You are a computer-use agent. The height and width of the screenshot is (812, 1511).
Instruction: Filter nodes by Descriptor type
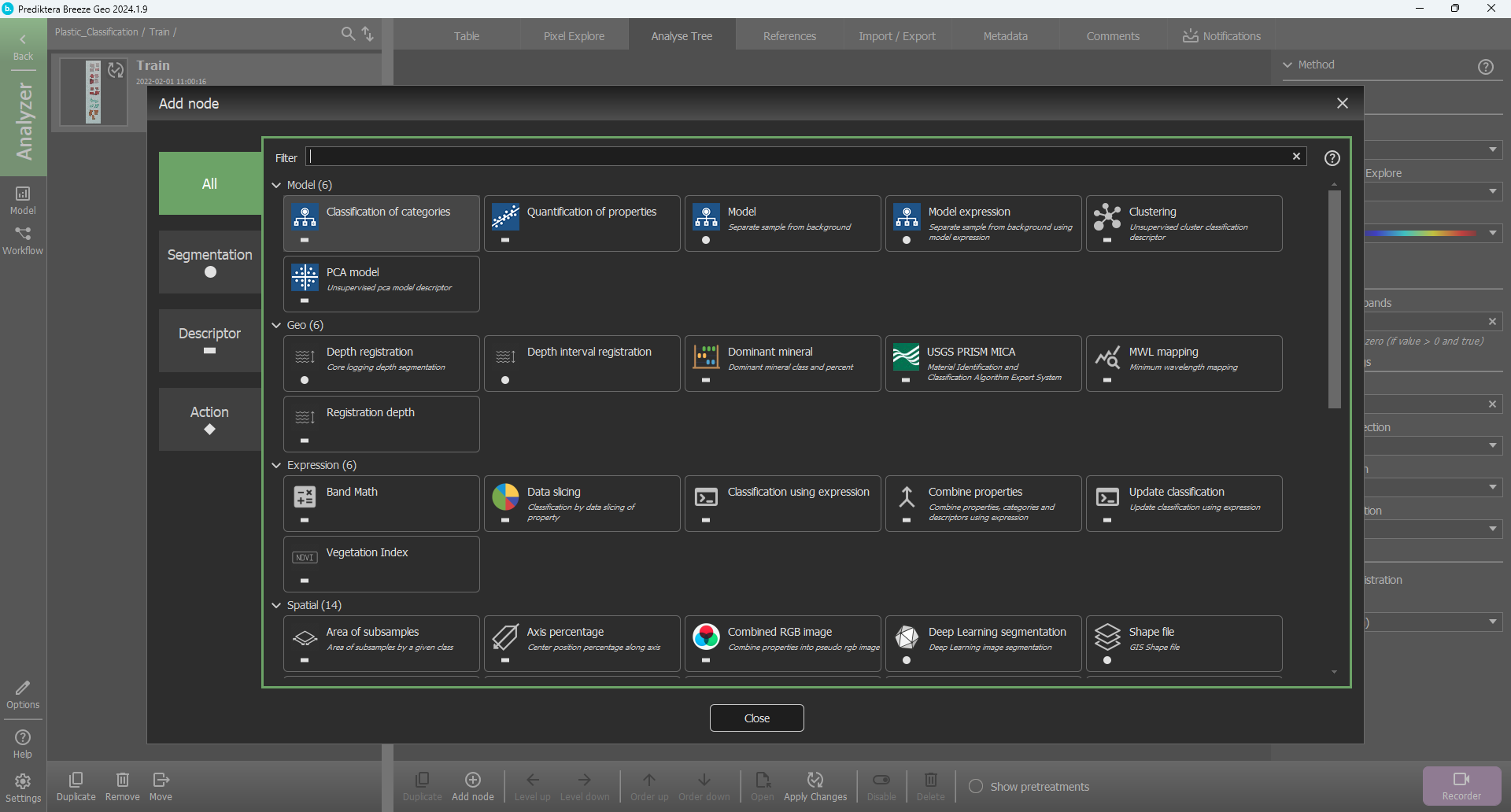pos(210,341)
